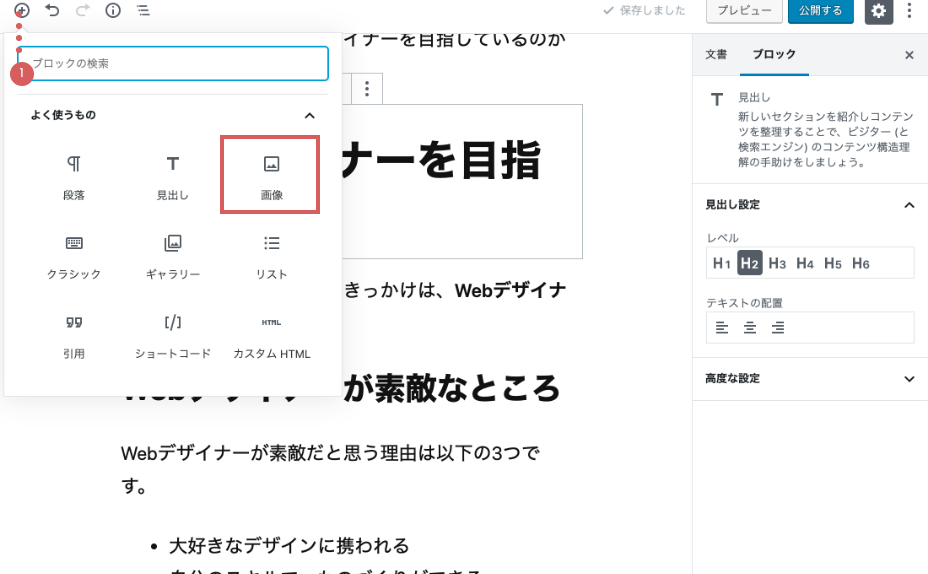Open the more tools vertical dots menu
The width and height of the screenshot is (928, 574).
pyautogui.click(x=909, y=11)
